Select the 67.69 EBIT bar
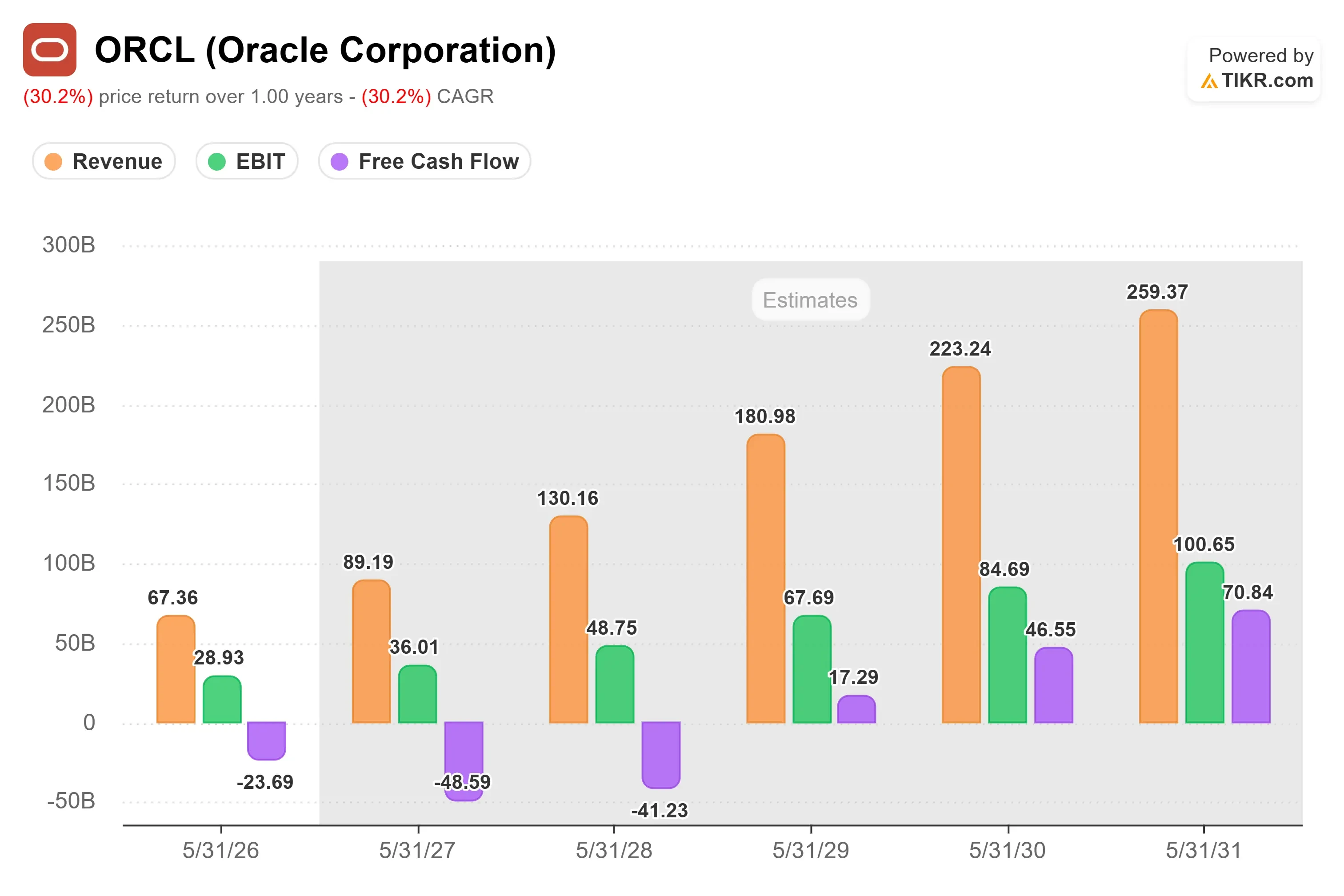This screenshot has width=1344, height=896. pyautogui.click(x=812, y=669)
